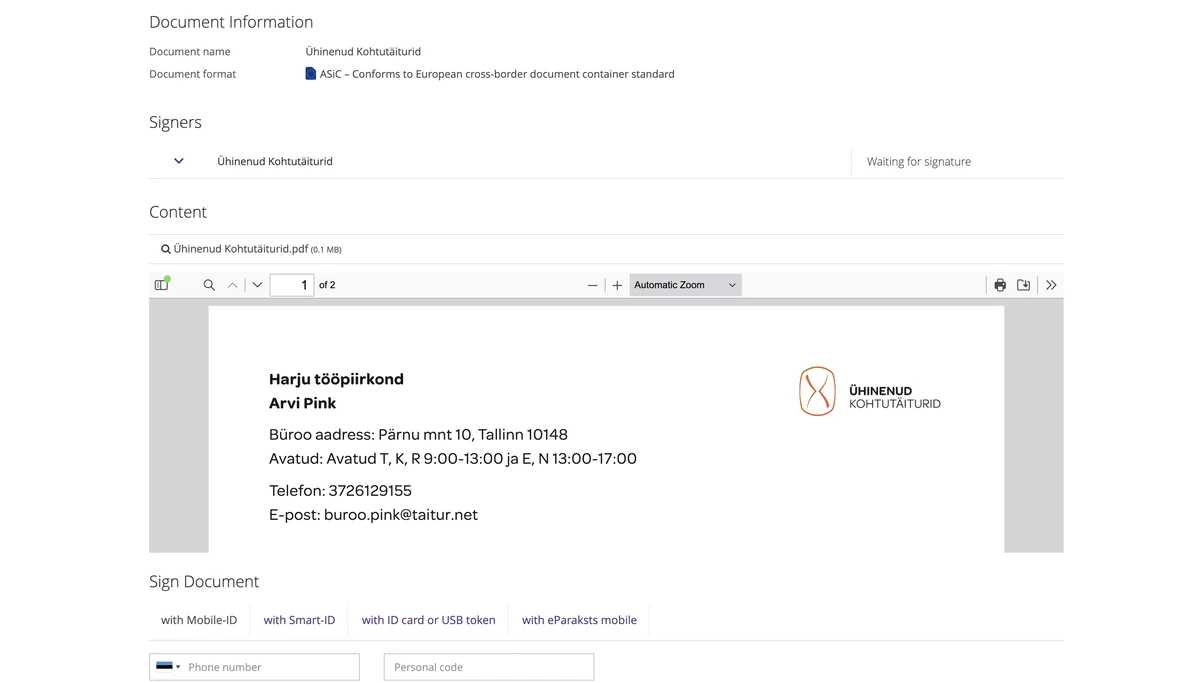This screenshot has width=1200, height=683.
Task: Click the Document name label
Action: 189,51
